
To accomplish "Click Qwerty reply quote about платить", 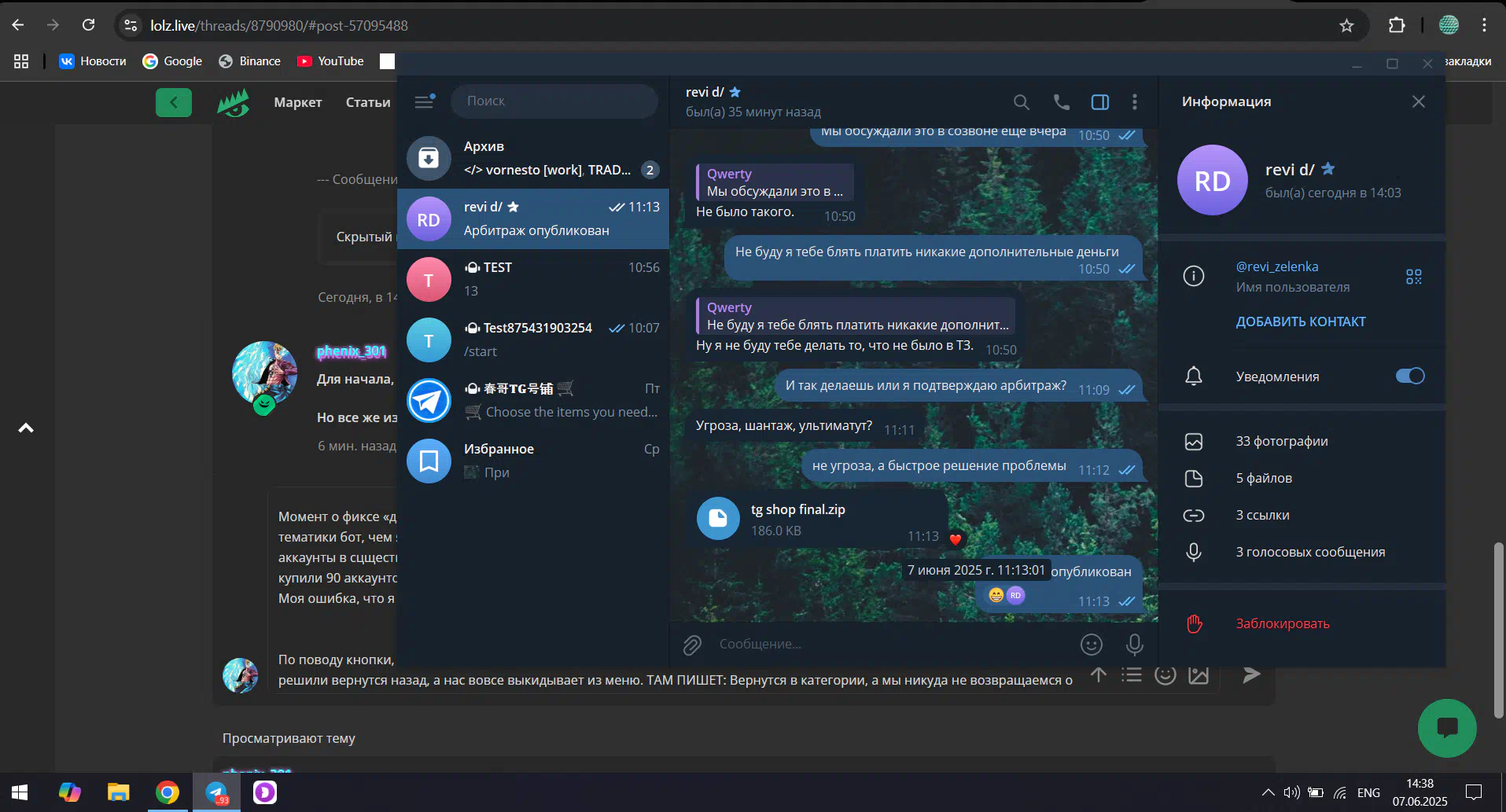I will [x=856, y=316].
